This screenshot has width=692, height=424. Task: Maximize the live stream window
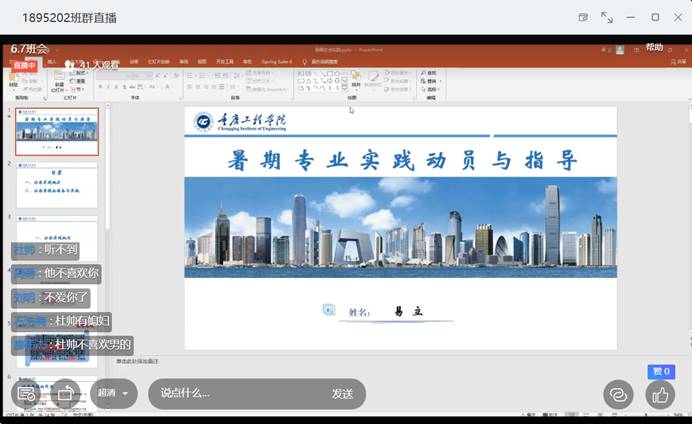coord(655,17)
